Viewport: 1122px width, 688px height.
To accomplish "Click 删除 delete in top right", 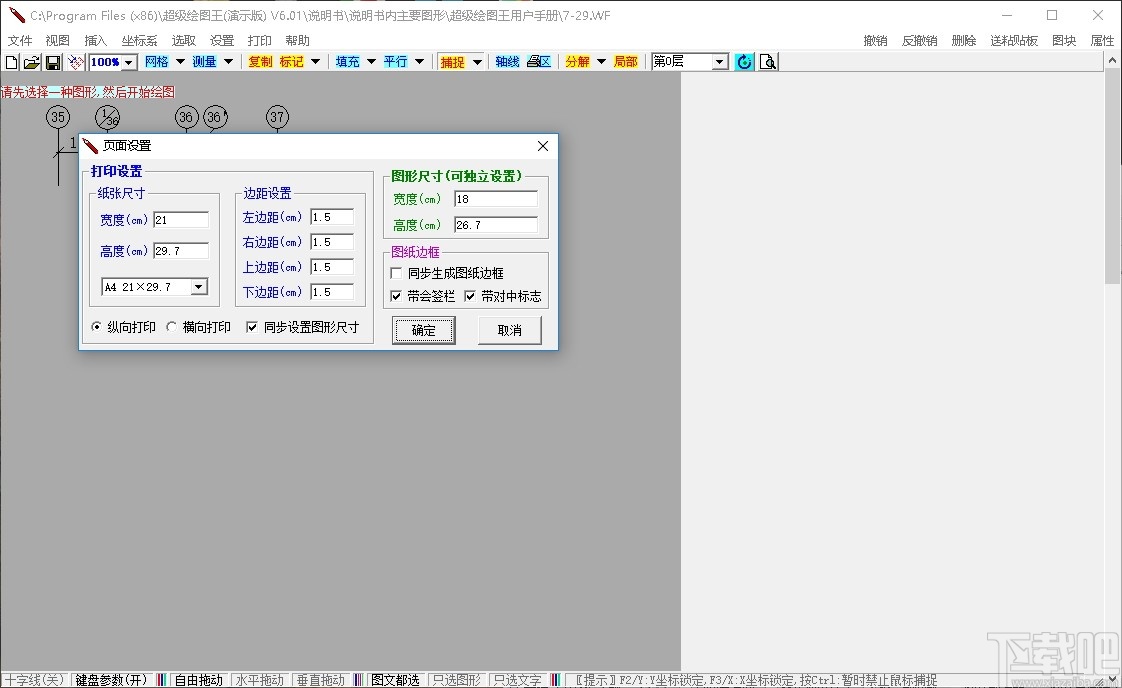I will (x=964, y=41).
